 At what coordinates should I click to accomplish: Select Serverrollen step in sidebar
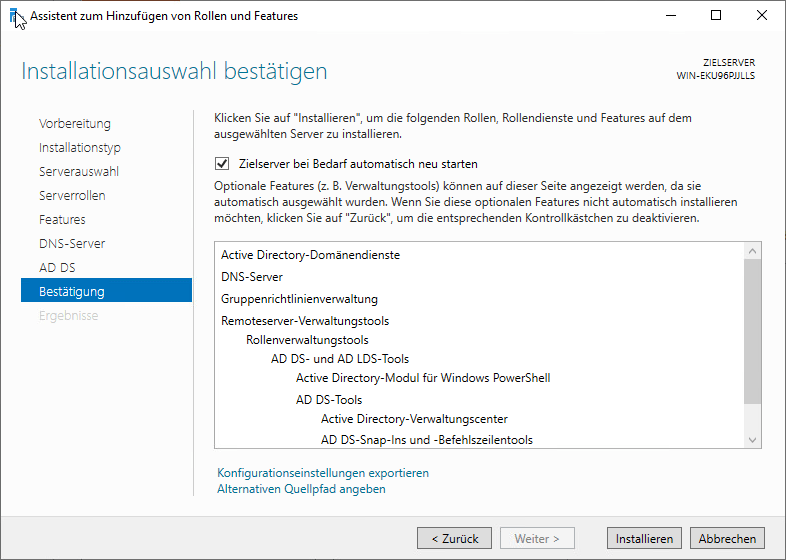pyautogui.click(x=72, y=196)
